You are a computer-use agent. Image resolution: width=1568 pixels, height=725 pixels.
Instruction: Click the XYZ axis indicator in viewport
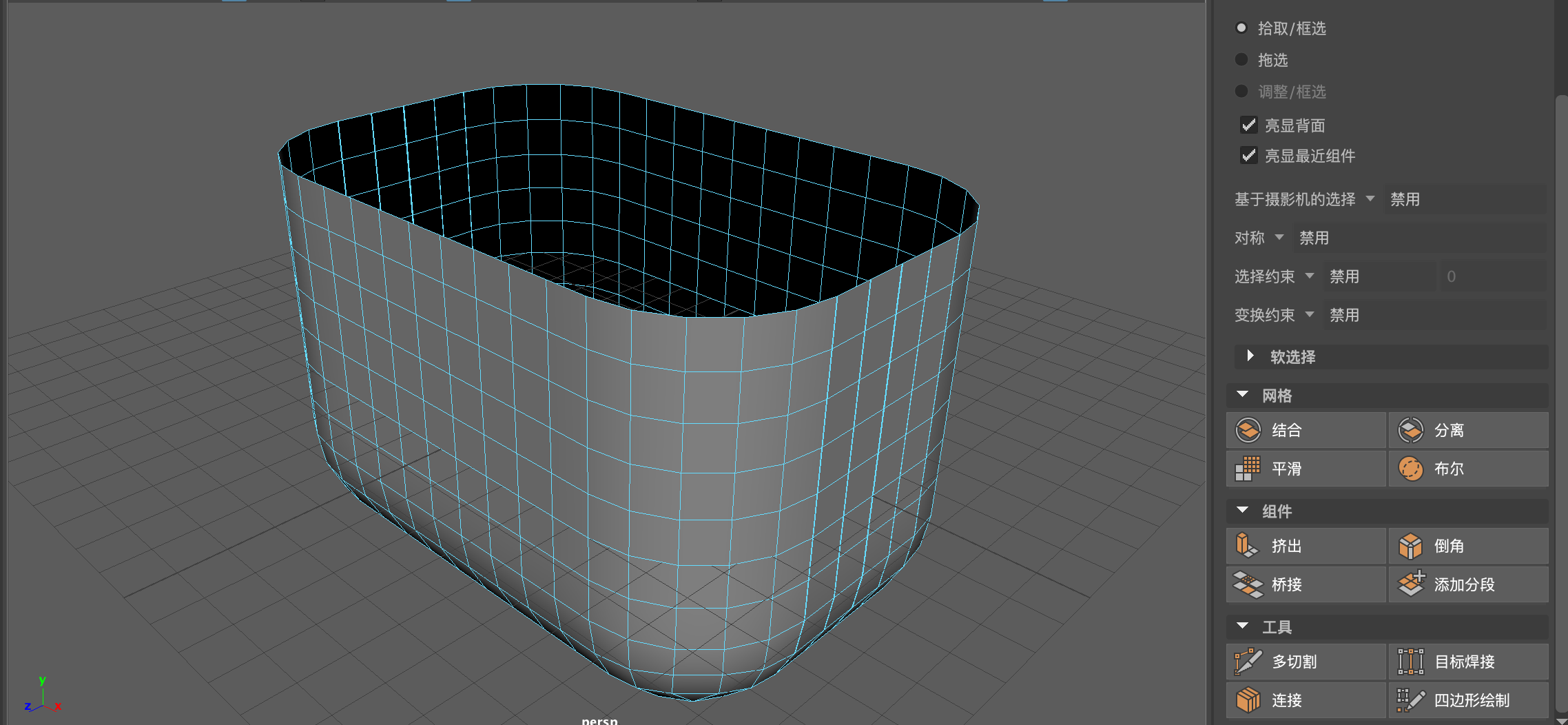(x=43, y=695)
